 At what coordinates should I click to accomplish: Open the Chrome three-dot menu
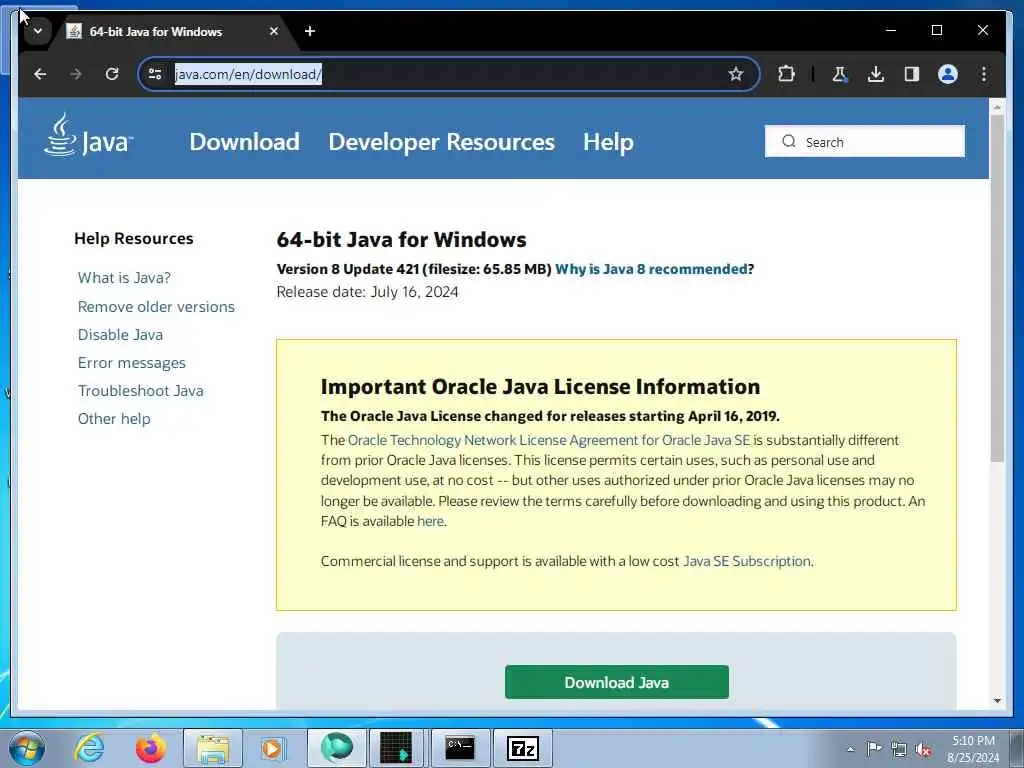click(984, 74)
